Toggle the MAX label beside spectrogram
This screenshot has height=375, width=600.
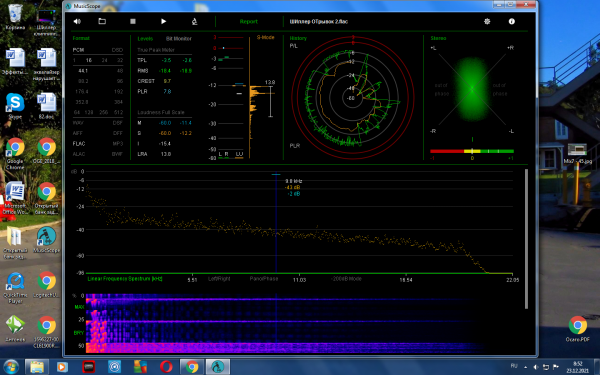79,307
